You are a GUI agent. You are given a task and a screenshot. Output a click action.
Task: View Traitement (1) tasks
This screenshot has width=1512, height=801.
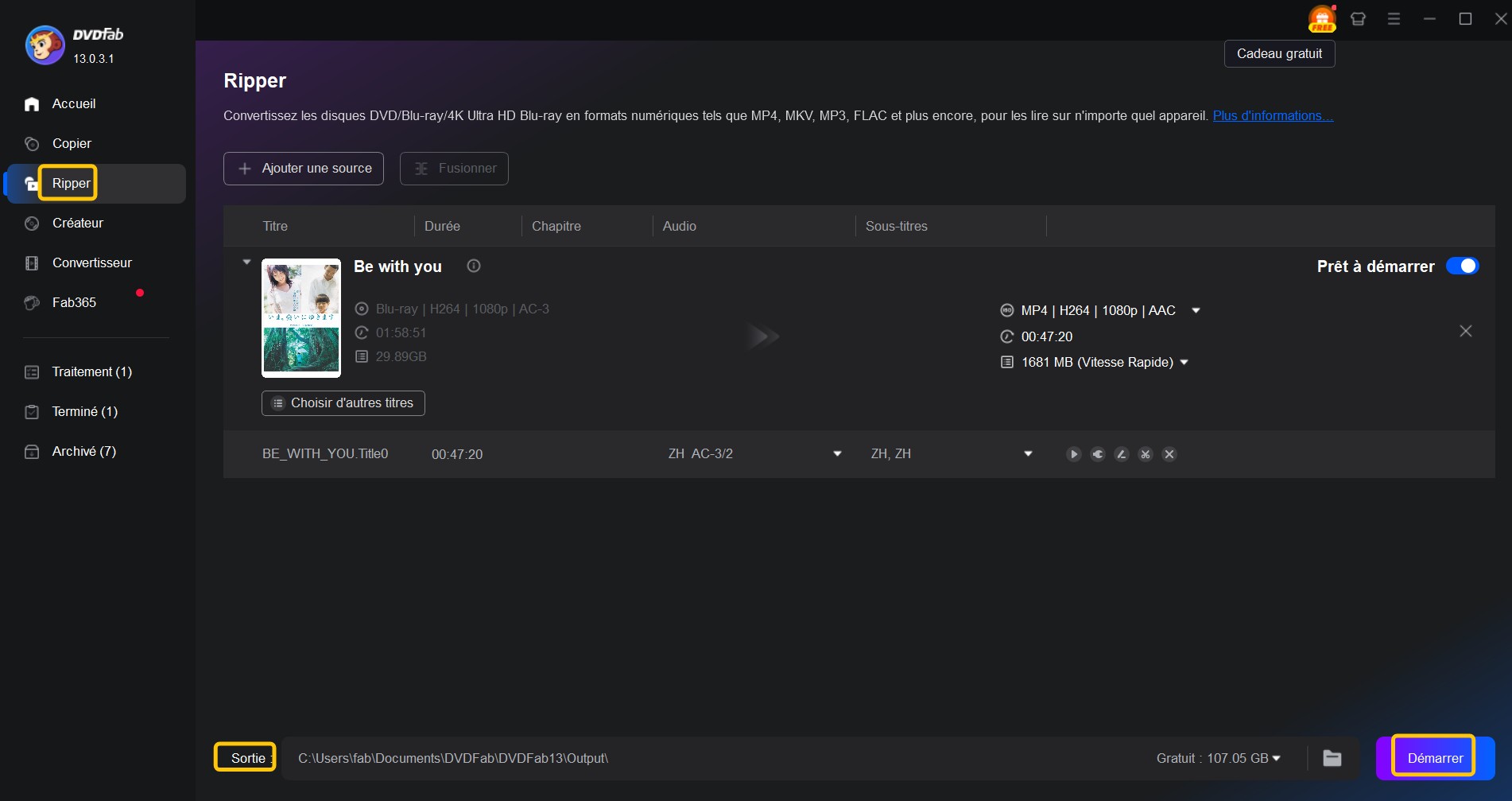[92, 372]
